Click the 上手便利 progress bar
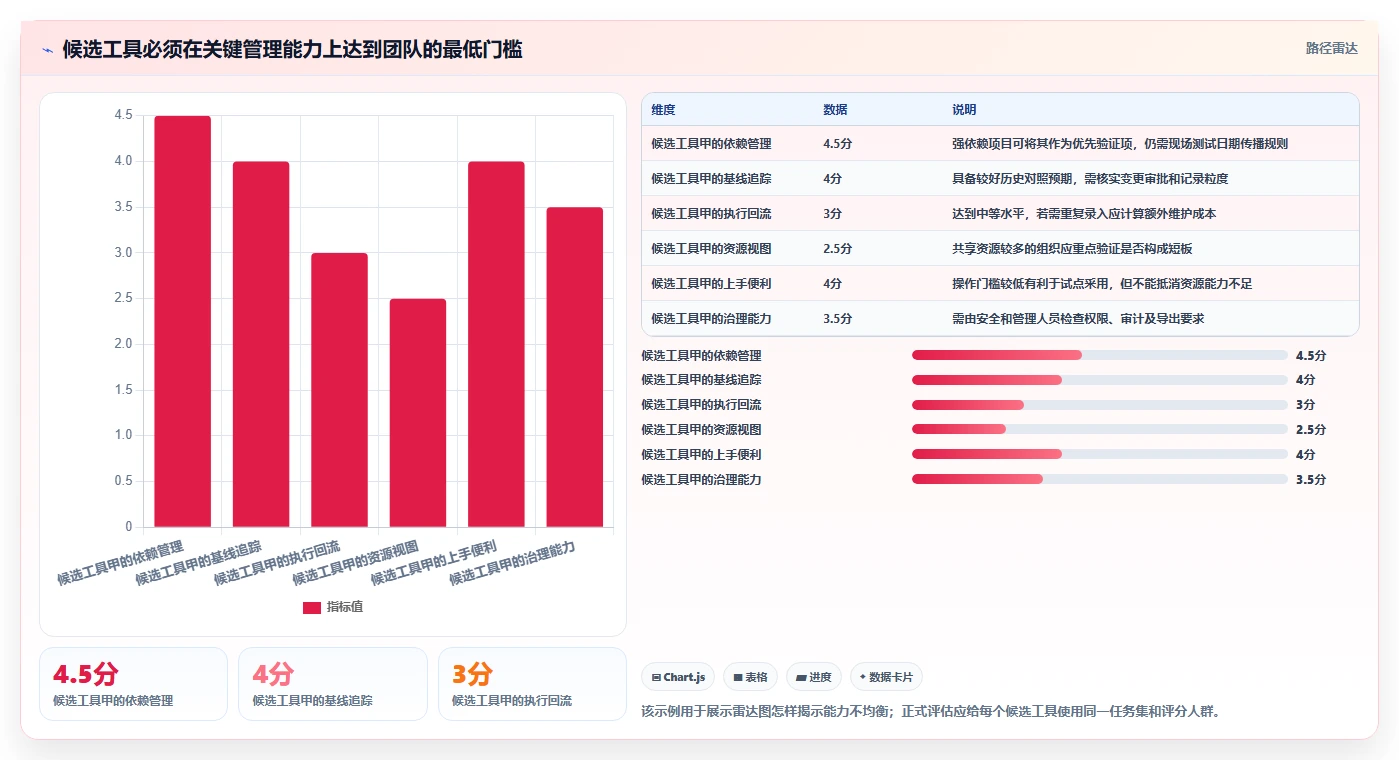The image size is (1399, 760). click(x=1100, y=454)
